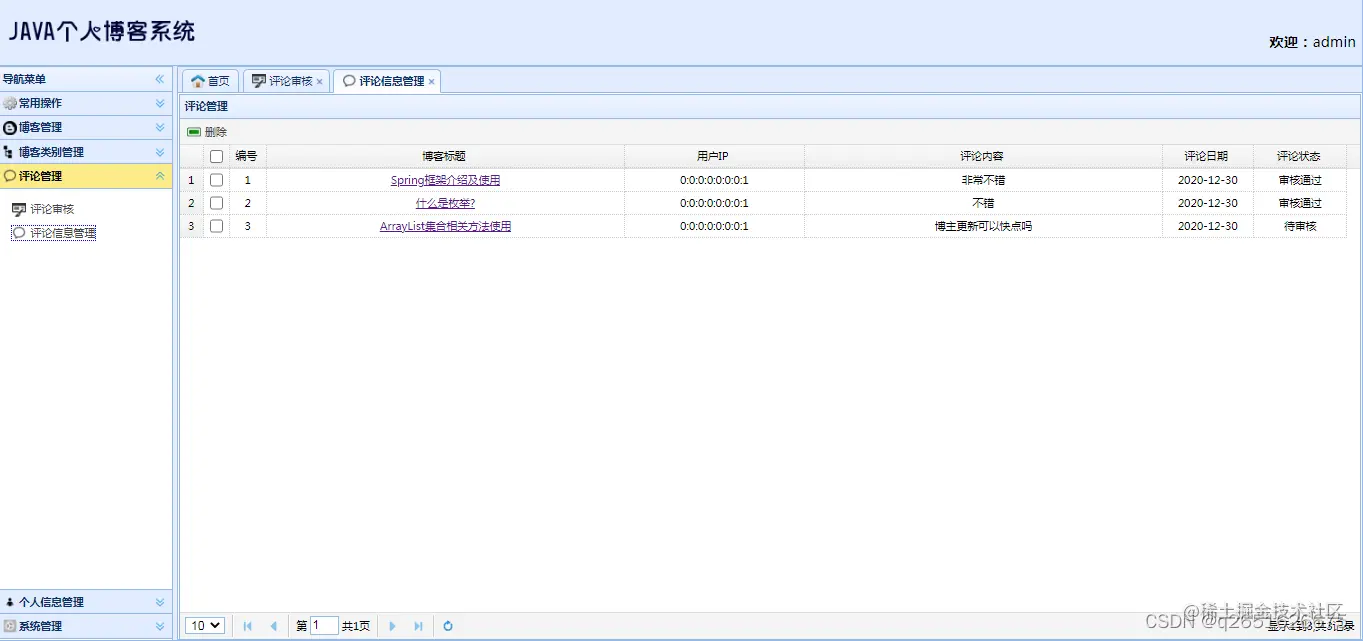Sort by the 编号 column header
The width and height of the screenshot is (1363, 641).
click(247, 156)
